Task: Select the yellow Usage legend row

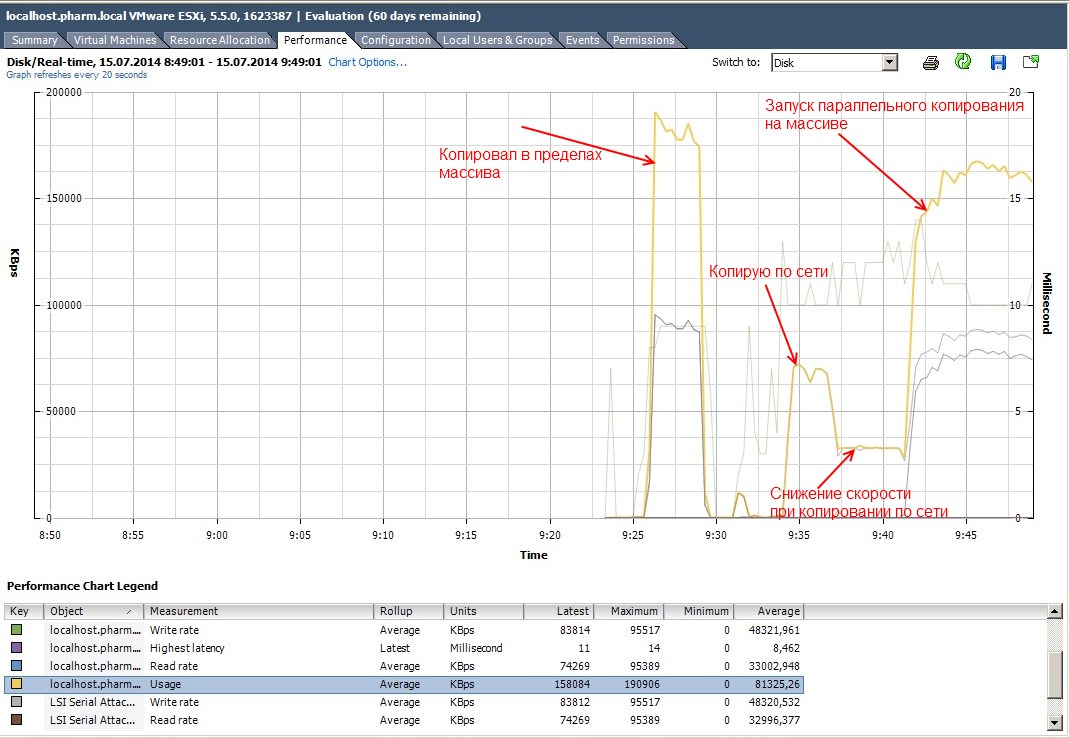Action: (400, 684)
